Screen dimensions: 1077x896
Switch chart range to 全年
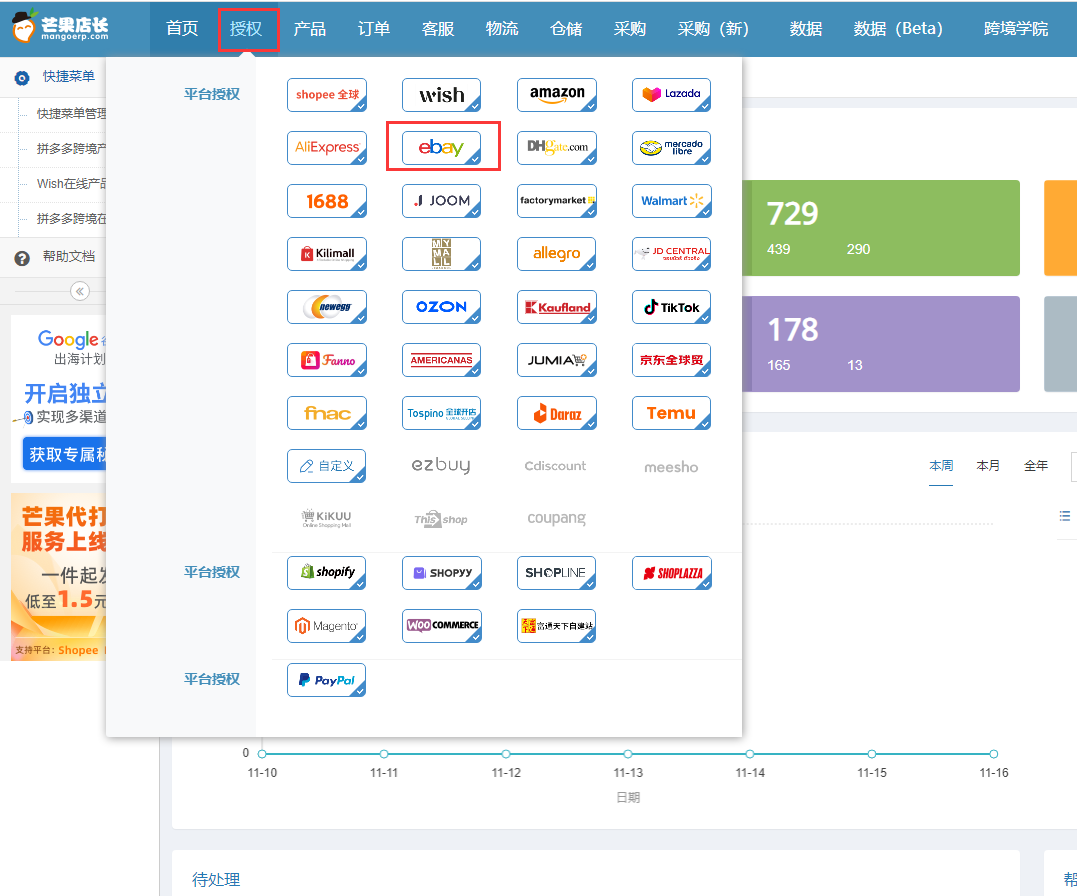pos(1036,466)
